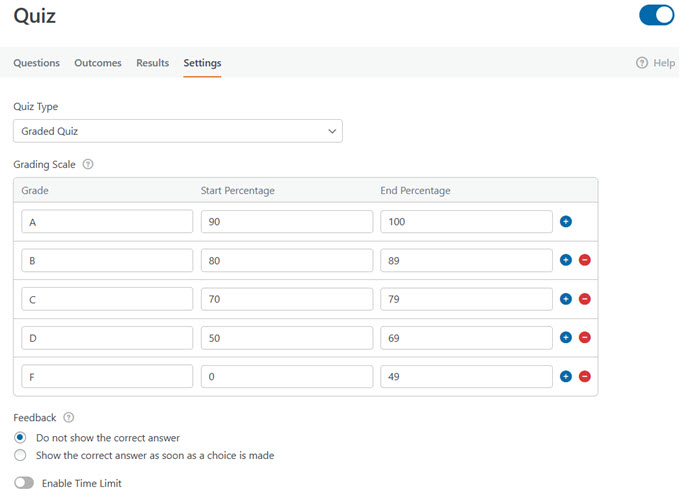Enable the Time Limit toggle
680x498 pixels.
pos(24,483)
